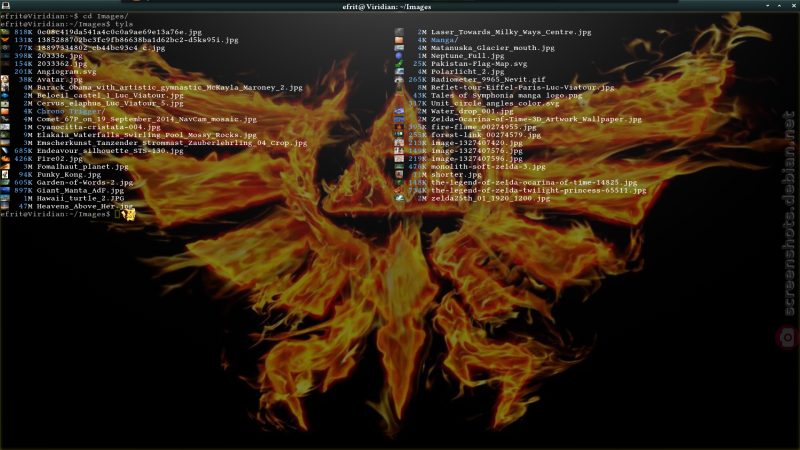
Task: Click the 818K size value in the listing
Action: click(x=23, y=32)
